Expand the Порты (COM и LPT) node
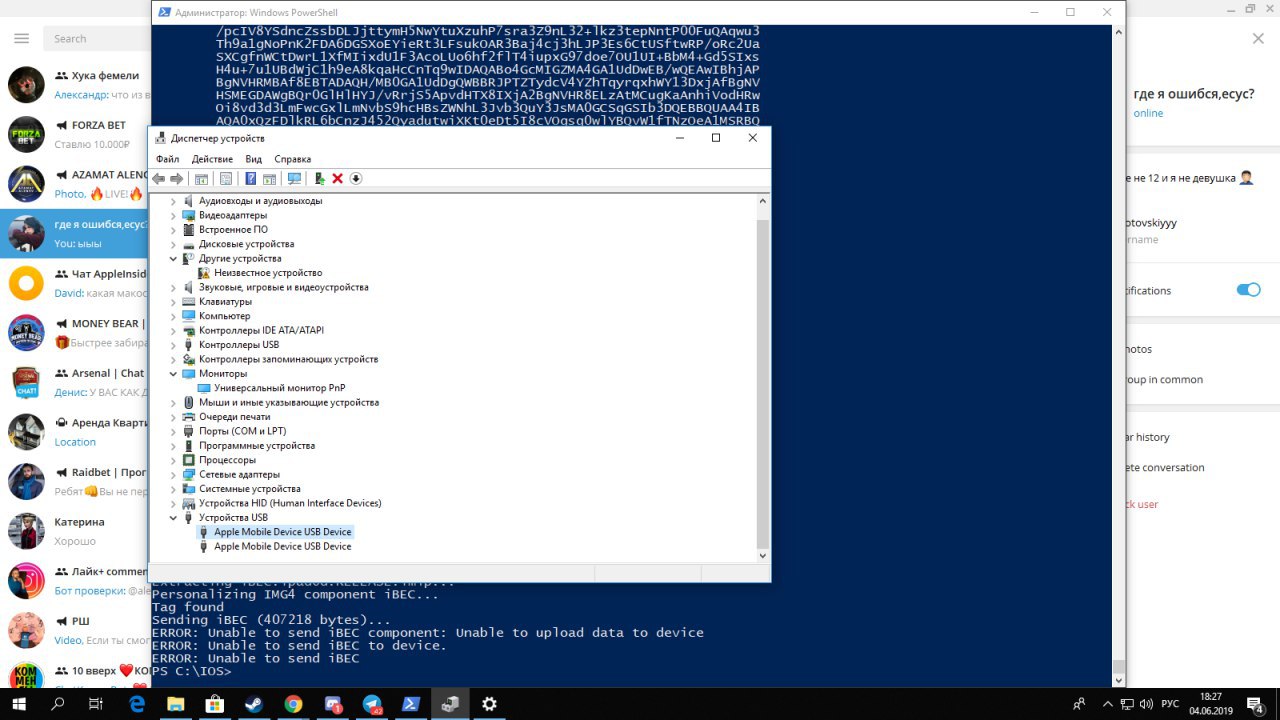The width and height of the screenshot is (1280, 720). coord(173,431)
